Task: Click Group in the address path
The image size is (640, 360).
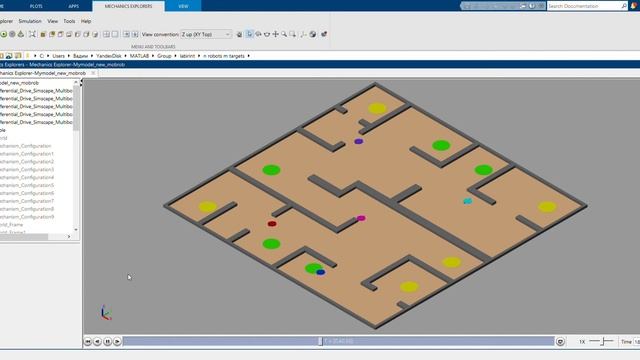Action: point(164,56)
